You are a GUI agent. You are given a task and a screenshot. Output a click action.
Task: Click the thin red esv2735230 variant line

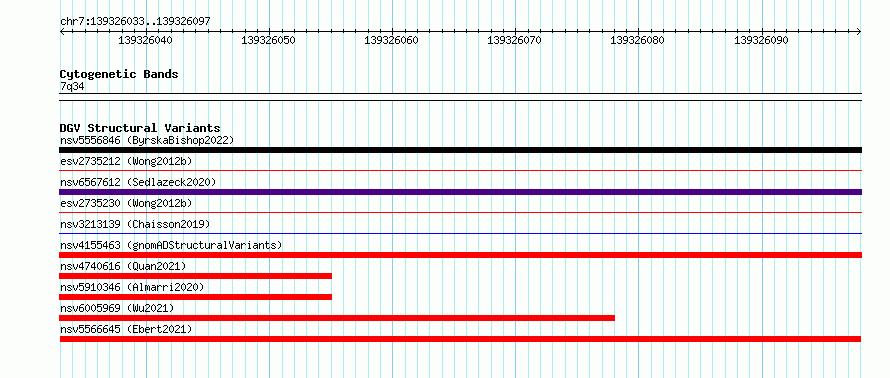(460, 212)
